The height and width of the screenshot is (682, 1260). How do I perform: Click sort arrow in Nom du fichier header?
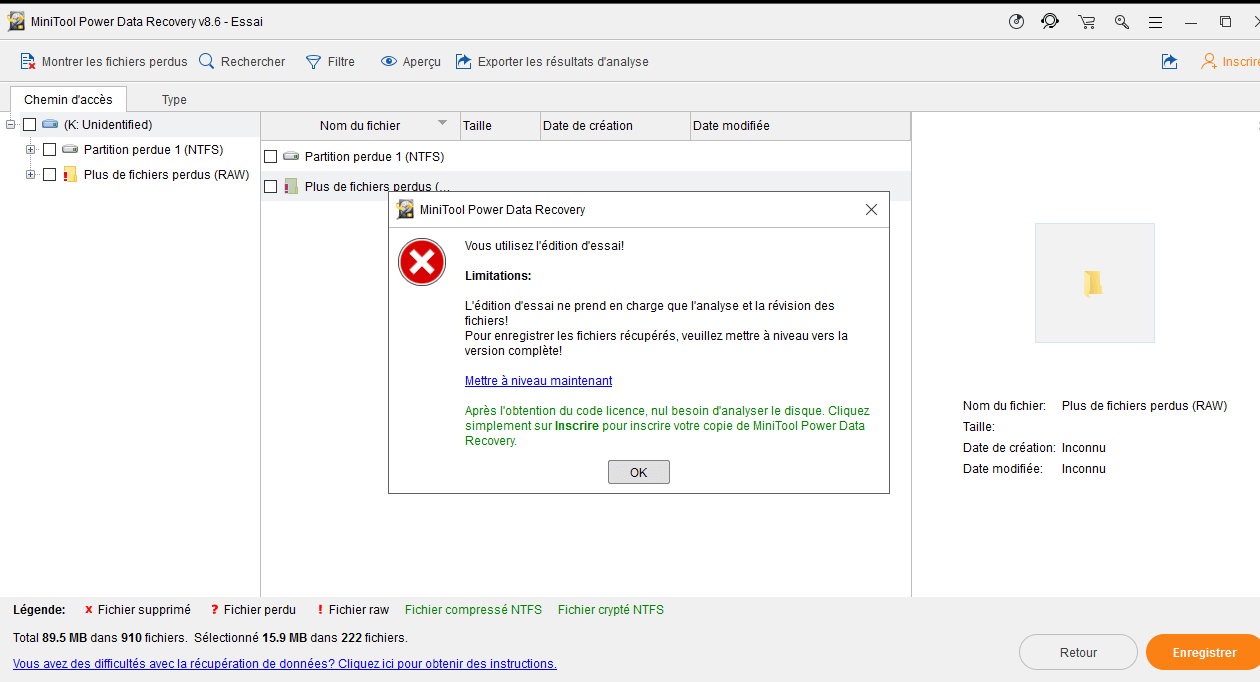(442, 123)
